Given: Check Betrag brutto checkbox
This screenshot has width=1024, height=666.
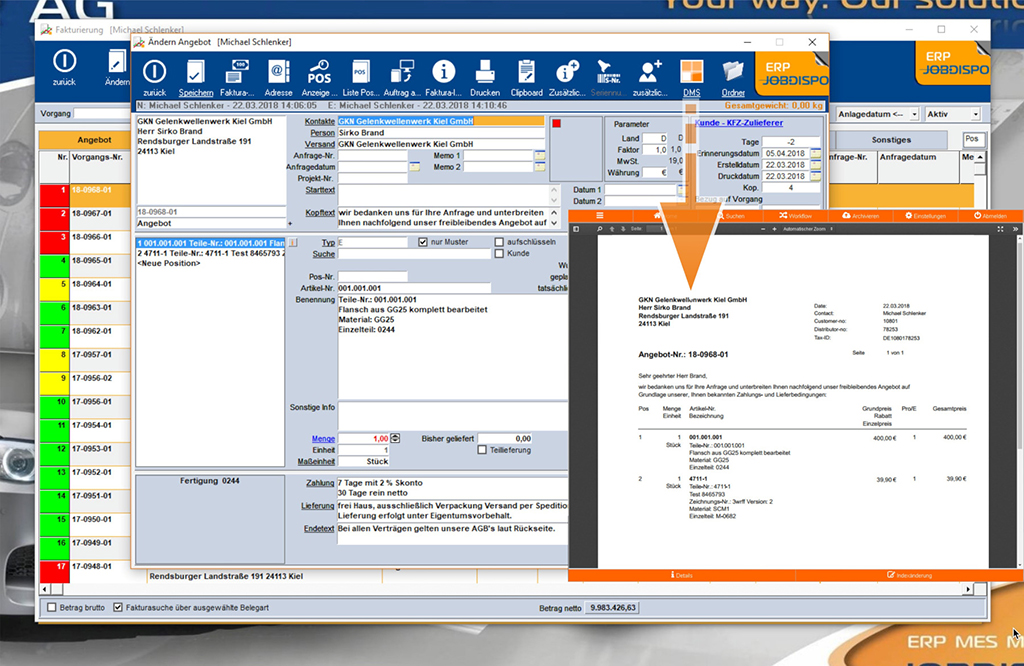Looking at the screenshot, I should [x=52, y=607].
